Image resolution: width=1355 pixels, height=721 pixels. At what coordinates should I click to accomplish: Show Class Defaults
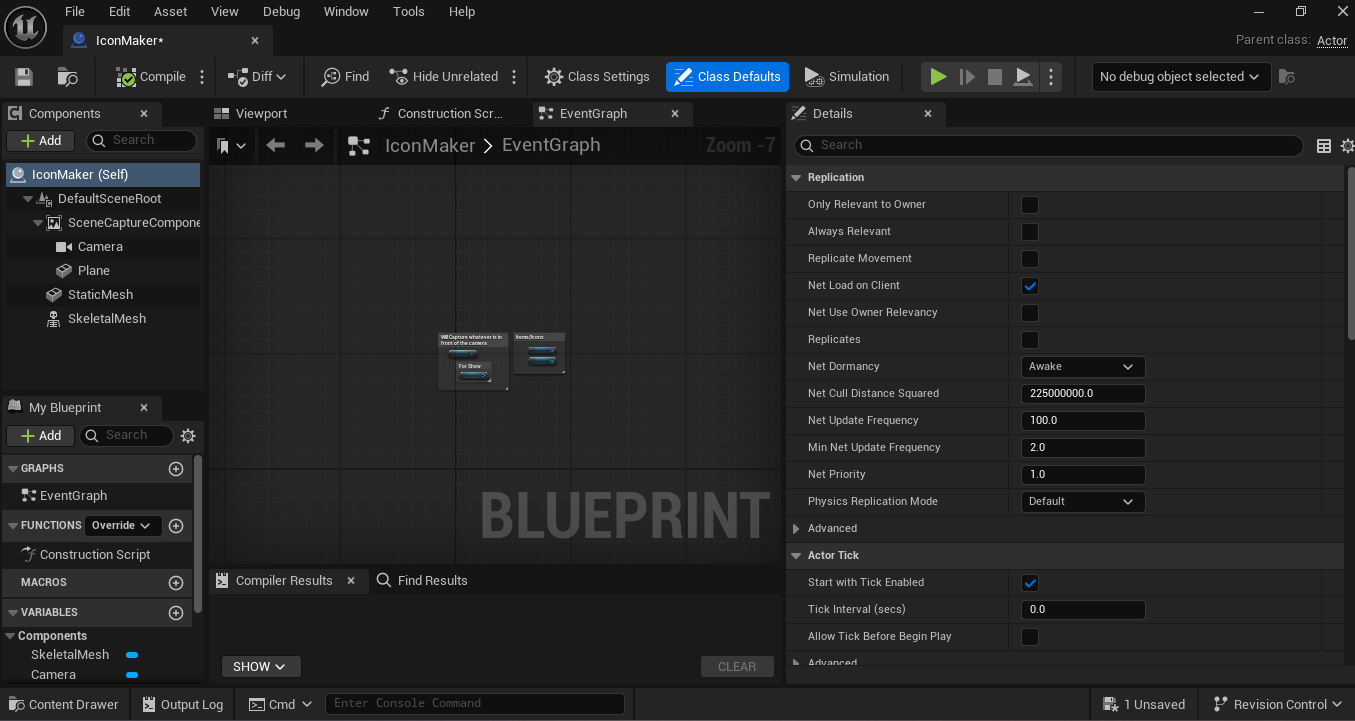[x=727, y=77]
